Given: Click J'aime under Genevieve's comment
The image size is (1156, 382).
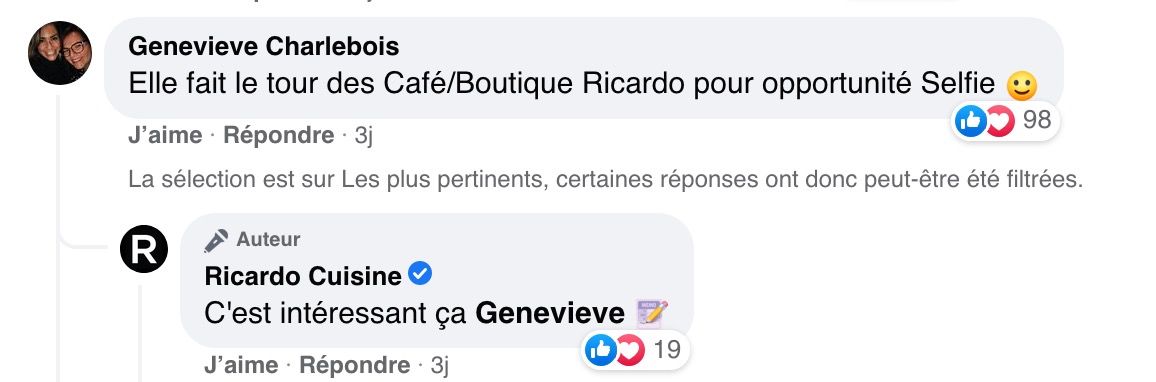Looking at the screenshot, I should click(x=165, y=136).
